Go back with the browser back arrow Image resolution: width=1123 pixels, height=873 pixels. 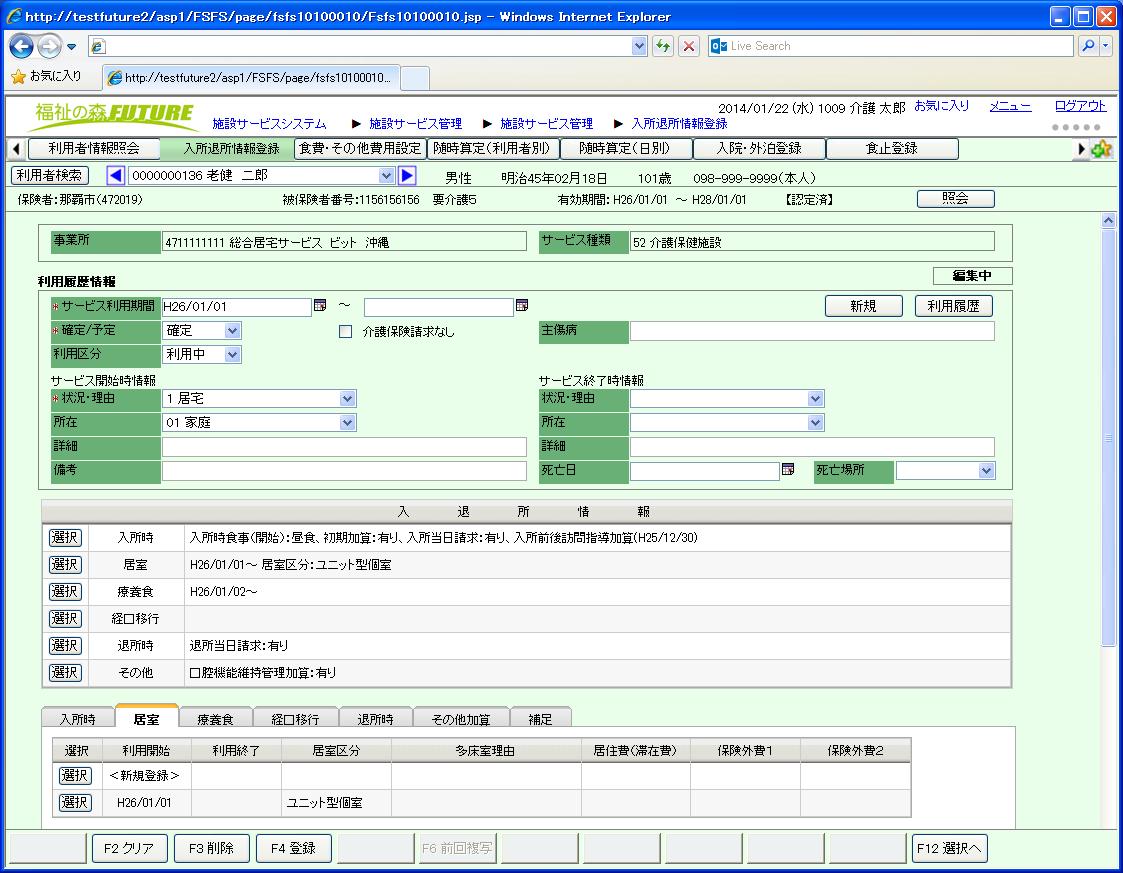pyautogui.click(x=21, y=47)
